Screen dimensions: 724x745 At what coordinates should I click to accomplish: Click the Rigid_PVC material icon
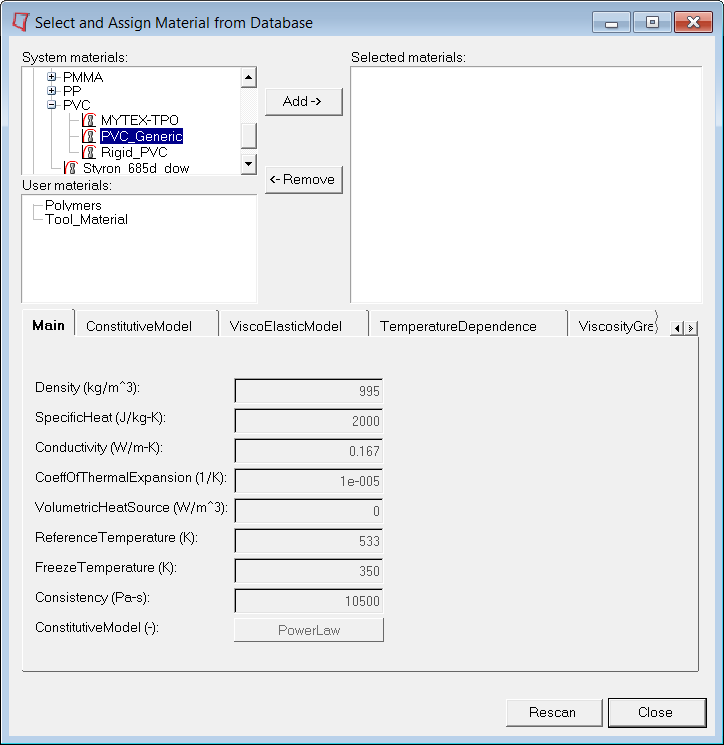[89, 153]
